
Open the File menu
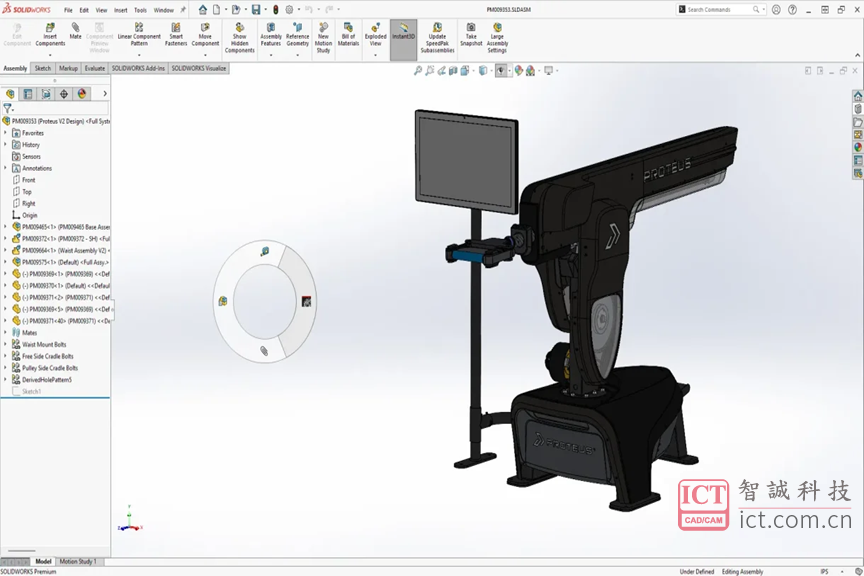coord(68,10)
